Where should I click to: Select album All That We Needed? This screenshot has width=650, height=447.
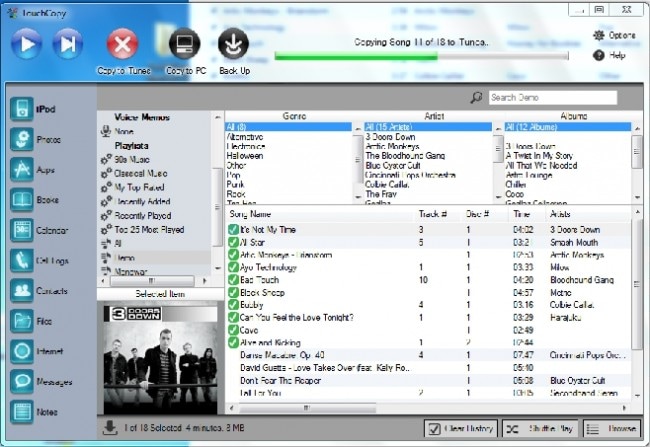[x=541, y=165]
